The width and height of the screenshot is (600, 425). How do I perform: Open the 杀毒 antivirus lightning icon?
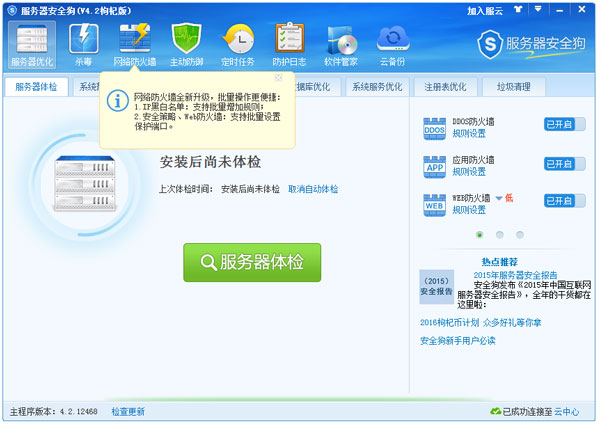(x=83, y=45)
